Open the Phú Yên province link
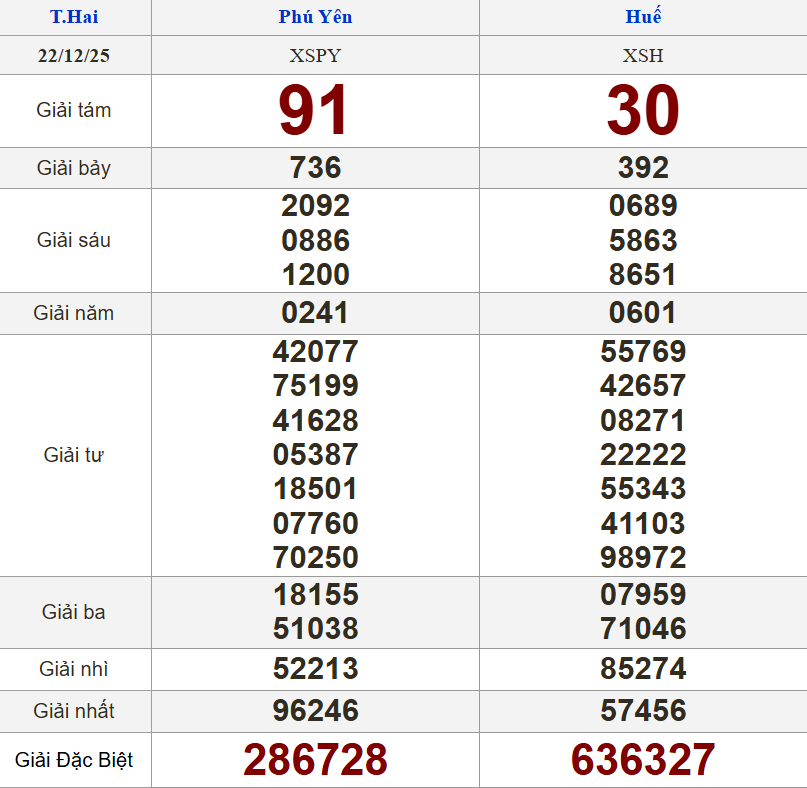This screenshot has width=807, height=788. pos(315,17)
